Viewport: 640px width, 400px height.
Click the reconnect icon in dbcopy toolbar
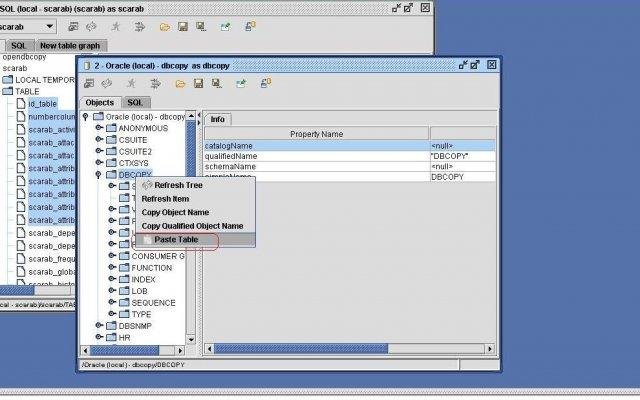(107, 84)
